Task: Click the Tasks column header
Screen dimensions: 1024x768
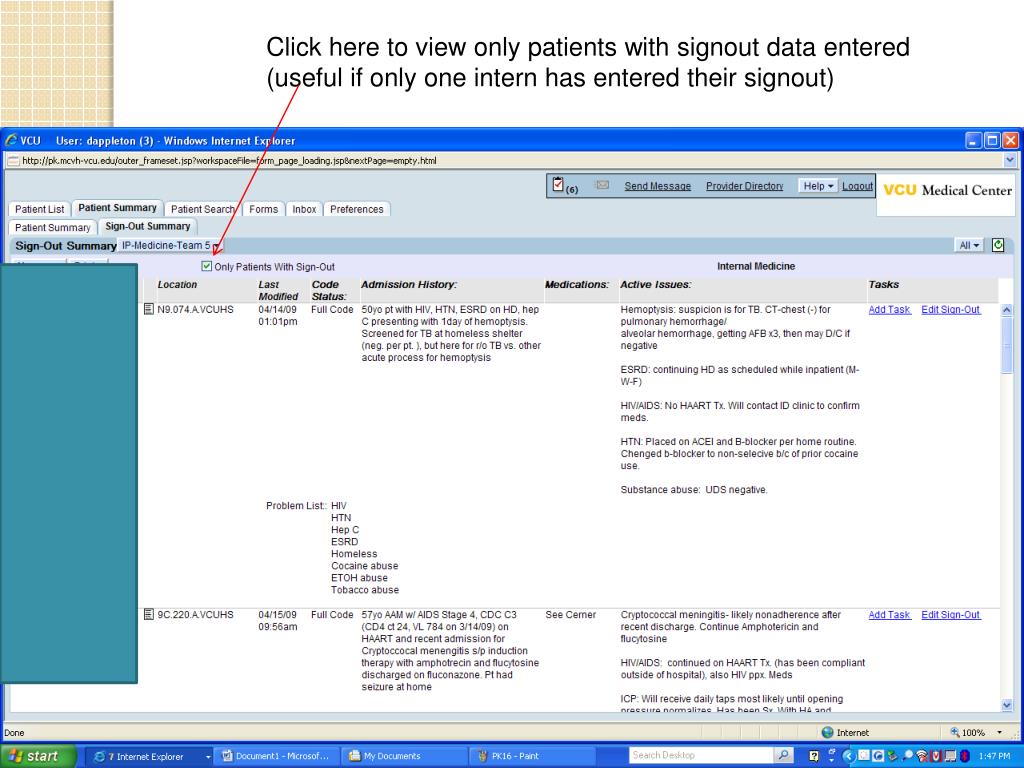Action: [x=884, y=285]
